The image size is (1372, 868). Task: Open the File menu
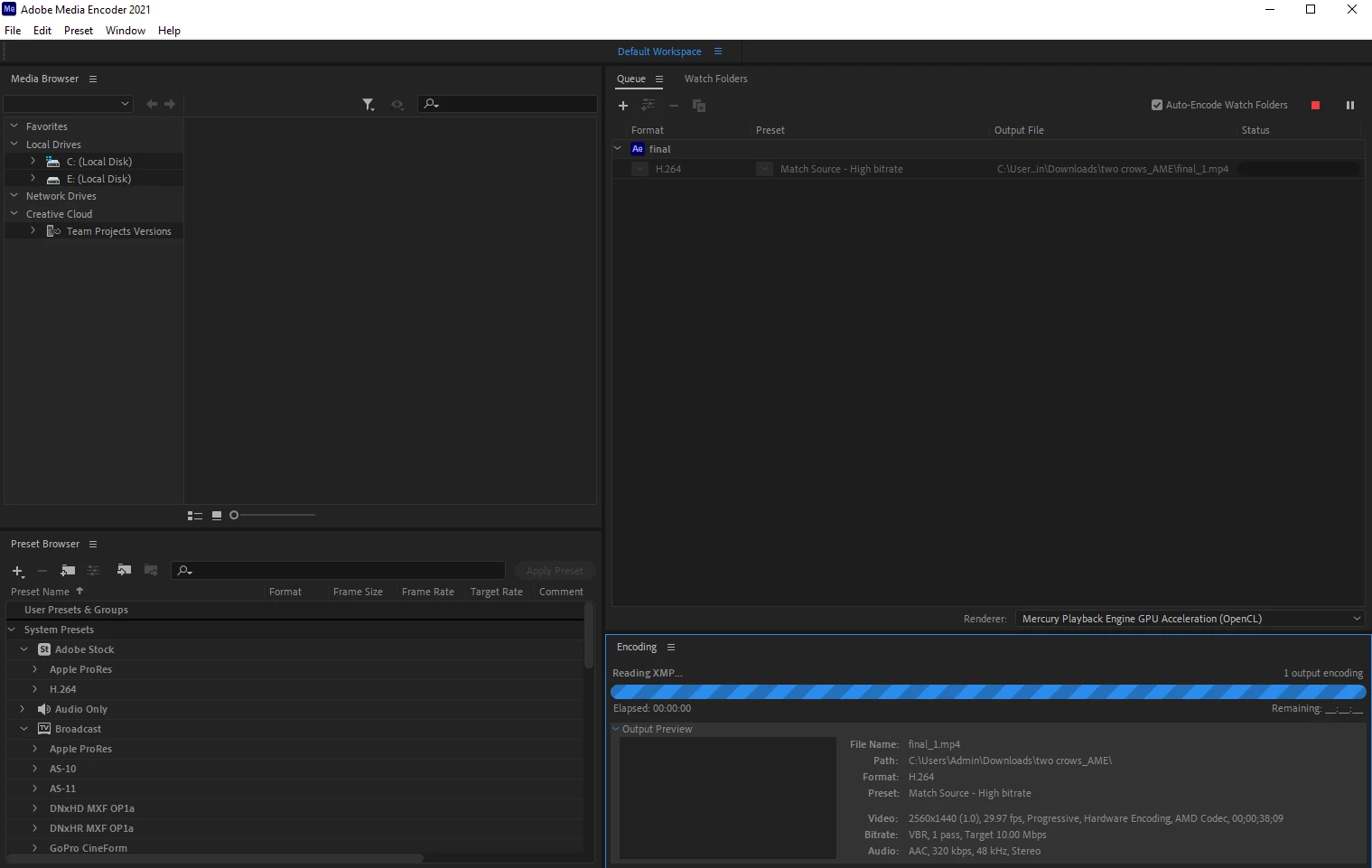coord(13,31)
